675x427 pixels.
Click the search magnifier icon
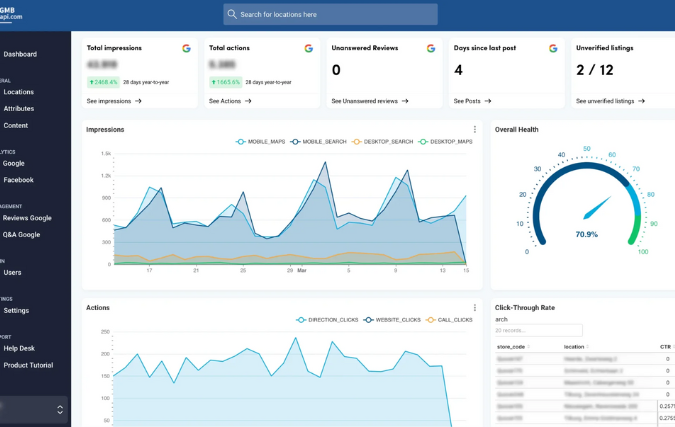point(232,14)
